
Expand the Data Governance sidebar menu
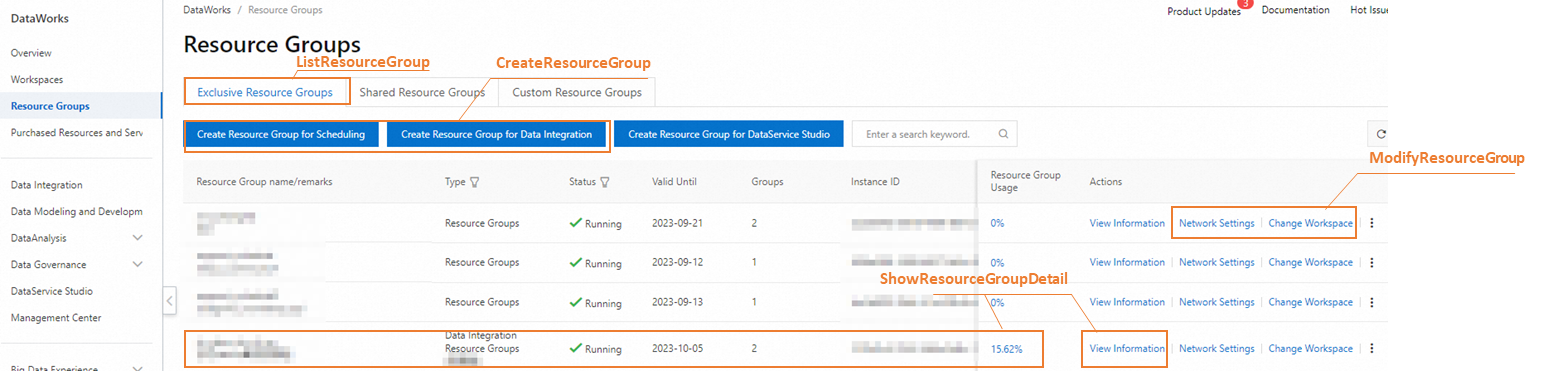point(138,264)
